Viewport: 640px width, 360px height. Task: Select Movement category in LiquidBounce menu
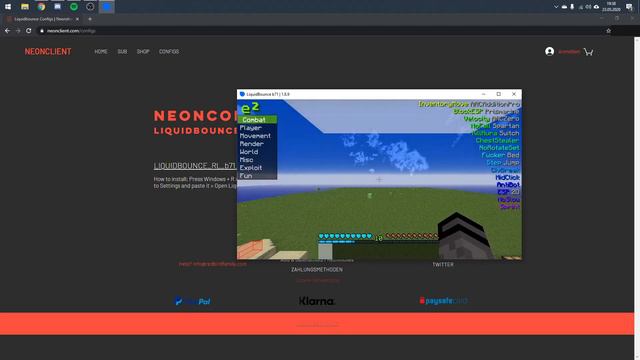coord(258,136)
